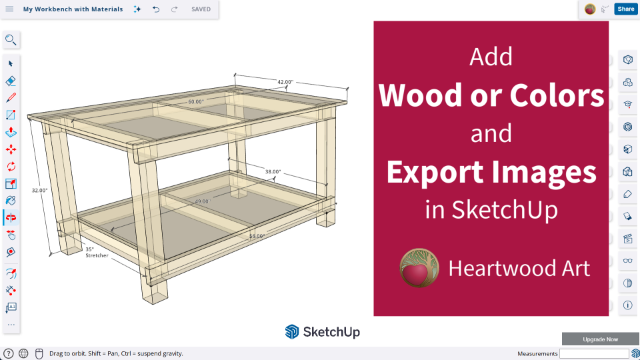
Task: Activate the Text label tool
Action: pyautogui.click(x=11, y=307)
